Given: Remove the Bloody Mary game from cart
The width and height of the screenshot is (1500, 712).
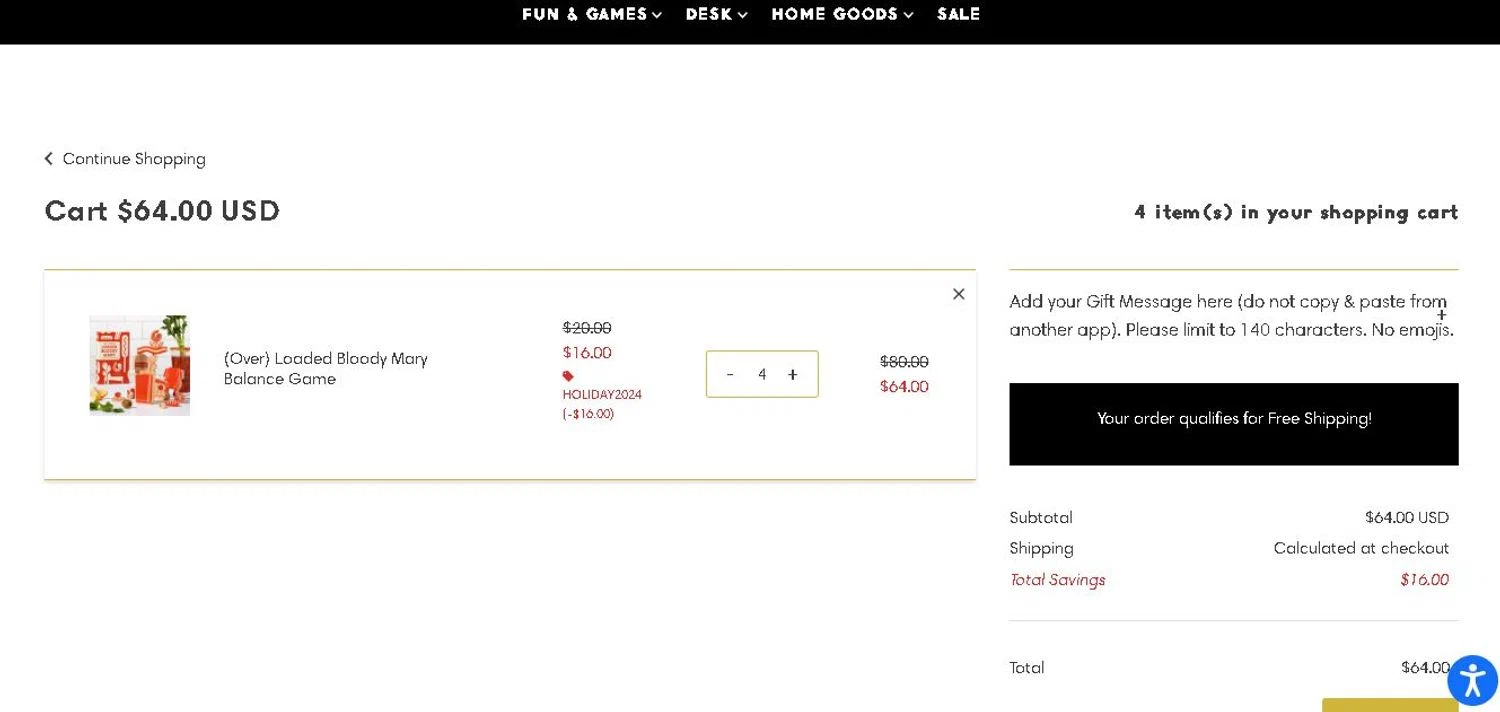Looking at the screenshot, I should pos(958,294).
